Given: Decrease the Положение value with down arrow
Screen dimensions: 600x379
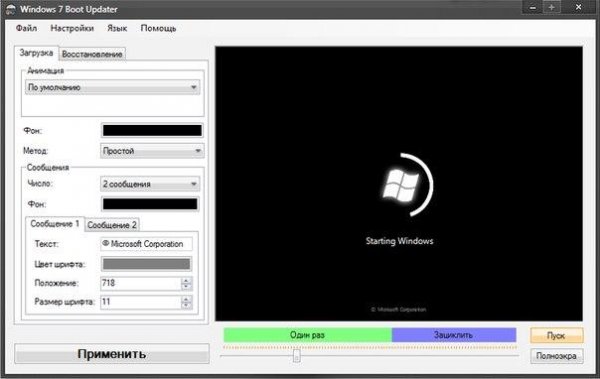Looking at the screenshot, I should 186,287.
